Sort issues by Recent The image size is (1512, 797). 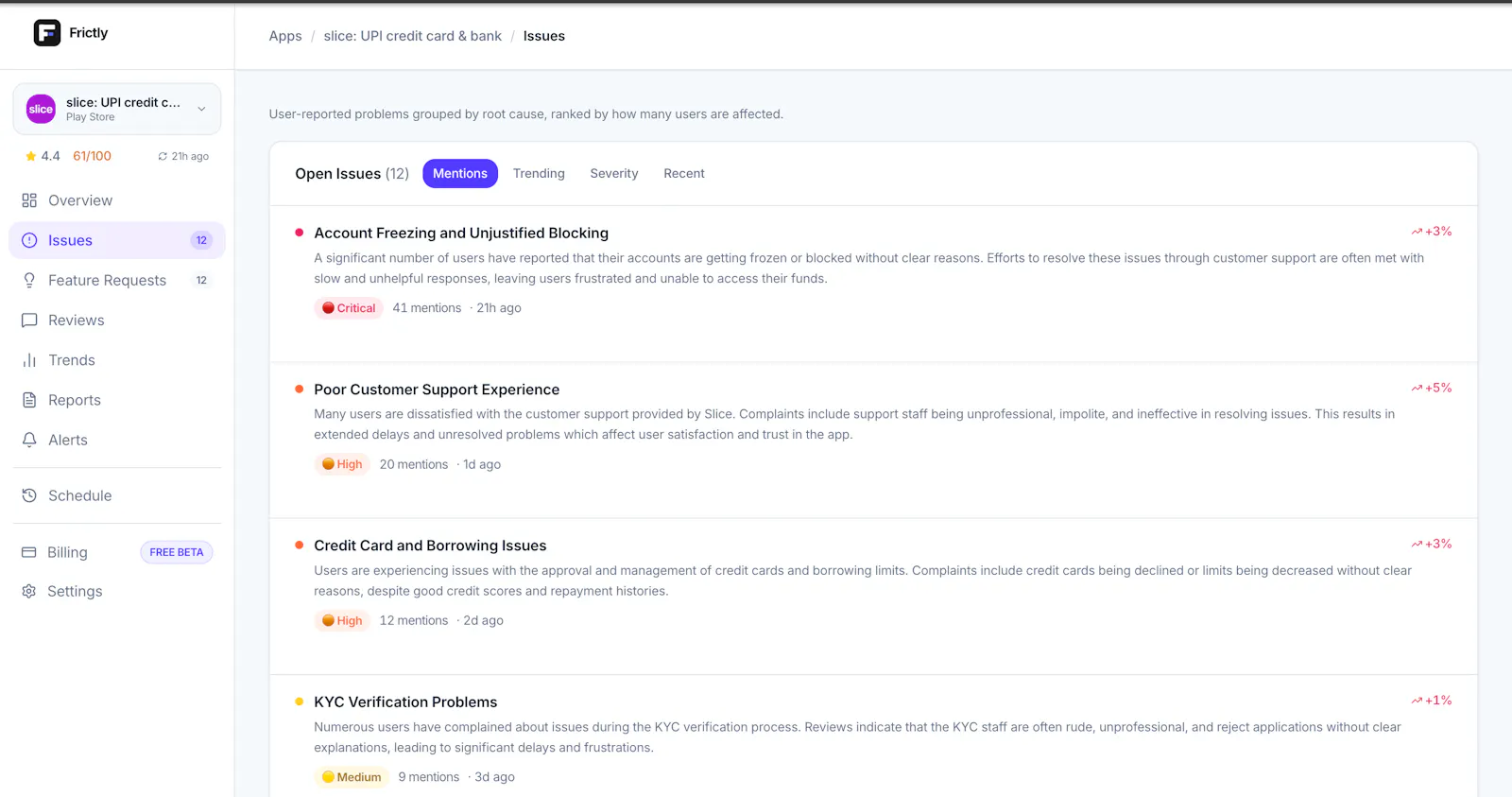point(684,173)
